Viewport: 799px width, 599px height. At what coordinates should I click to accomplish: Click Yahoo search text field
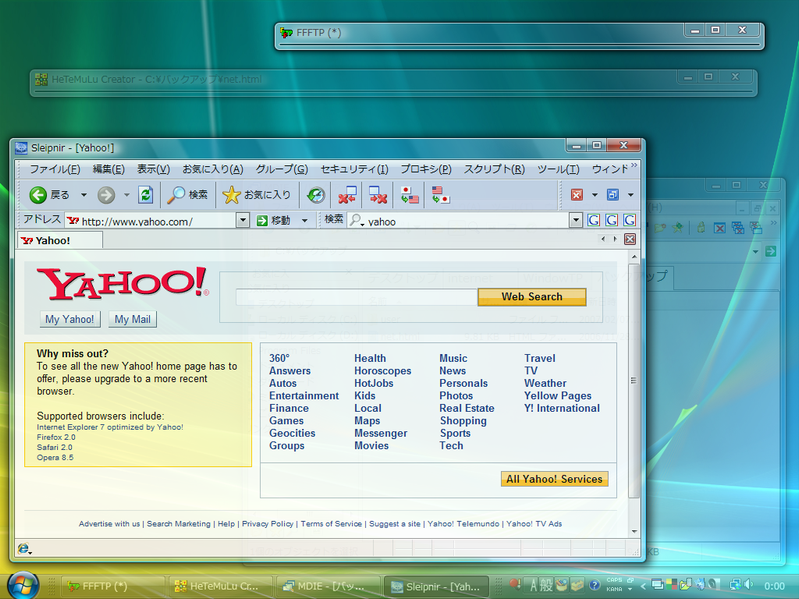tap(356, 297)
